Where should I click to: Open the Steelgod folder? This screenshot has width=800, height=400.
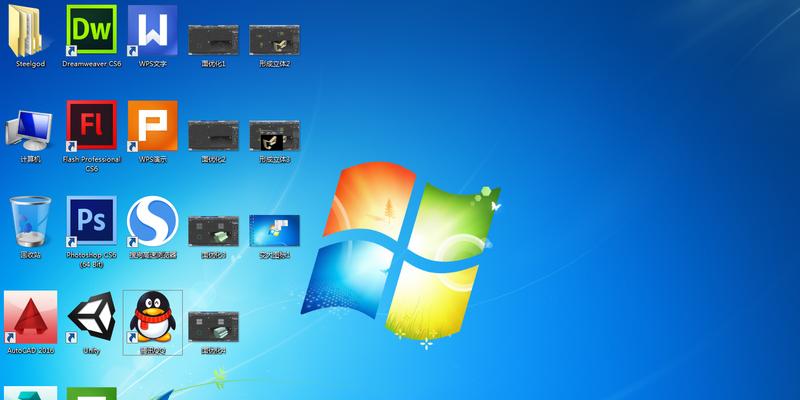pyautogui.click(x=30, y=31)
